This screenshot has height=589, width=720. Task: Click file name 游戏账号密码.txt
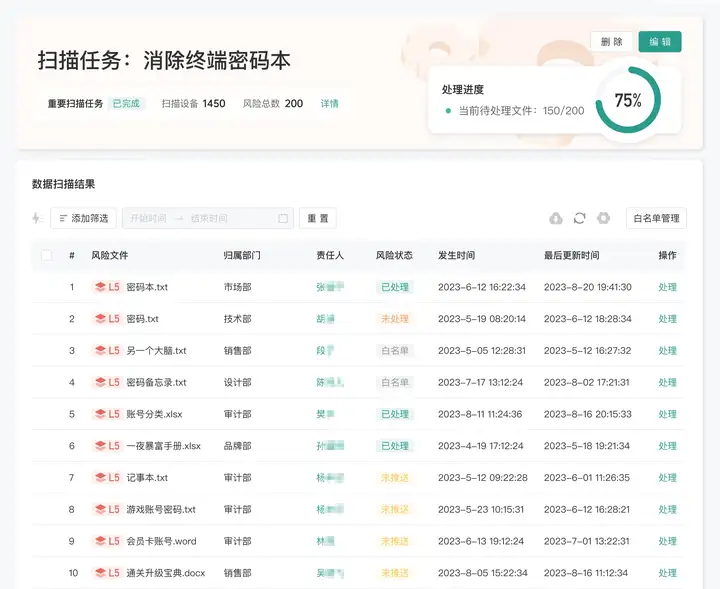pos(161,509)
